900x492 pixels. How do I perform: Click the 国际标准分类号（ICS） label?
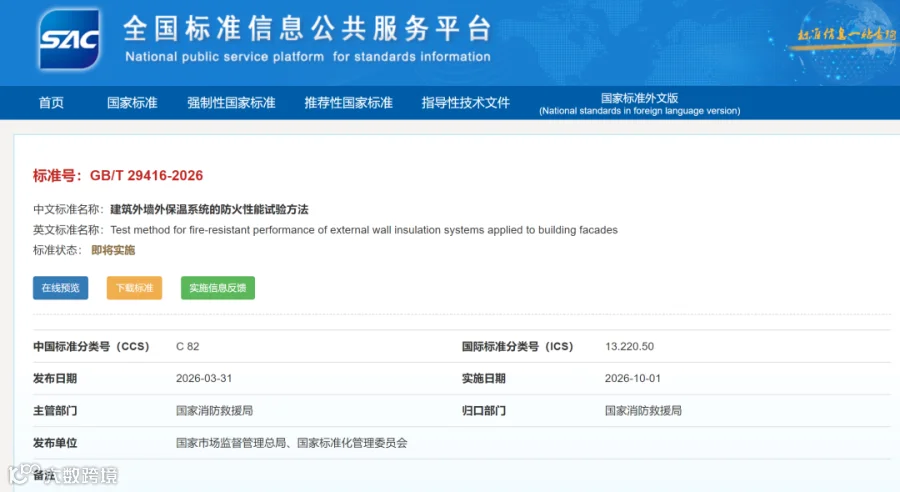518,346
